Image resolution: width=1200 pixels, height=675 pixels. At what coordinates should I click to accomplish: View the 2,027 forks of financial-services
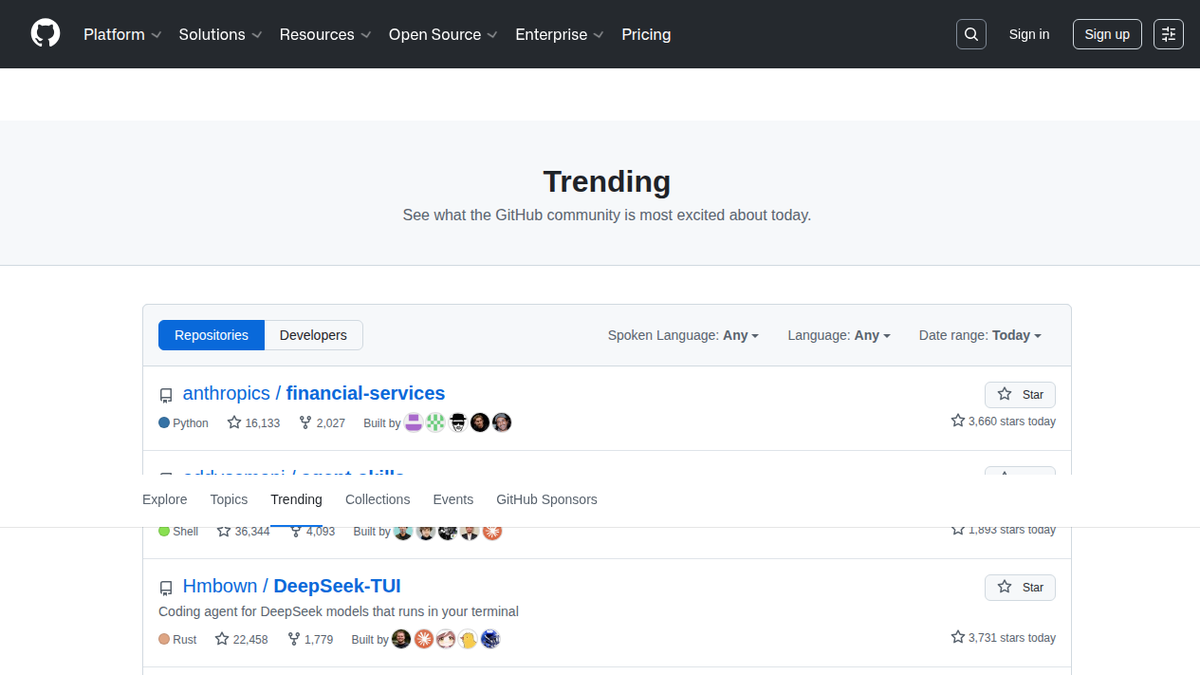click(x=322, y=423)
